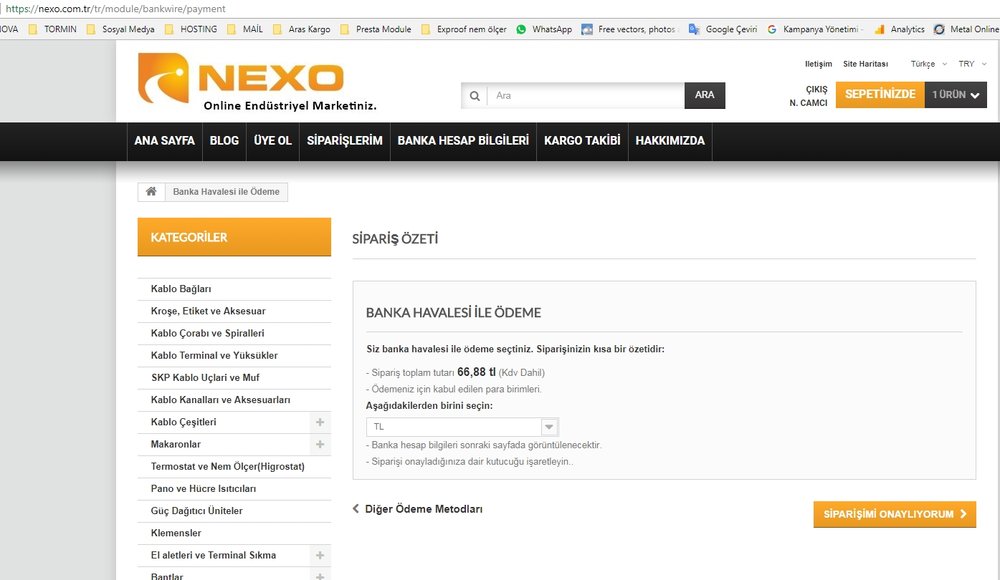This screenshot has height=580, width=1000.
Task: Click the ARA search button
Action: tap(705, 95)
